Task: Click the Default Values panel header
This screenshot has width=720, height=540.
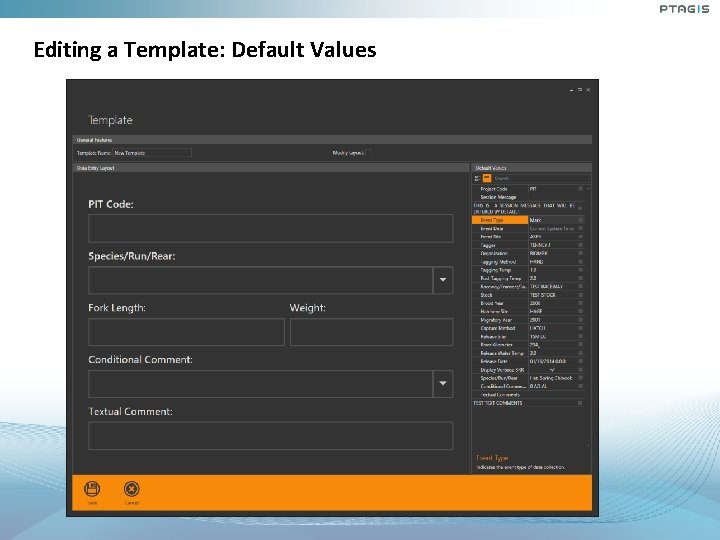Action: click(x=531, y=168)
